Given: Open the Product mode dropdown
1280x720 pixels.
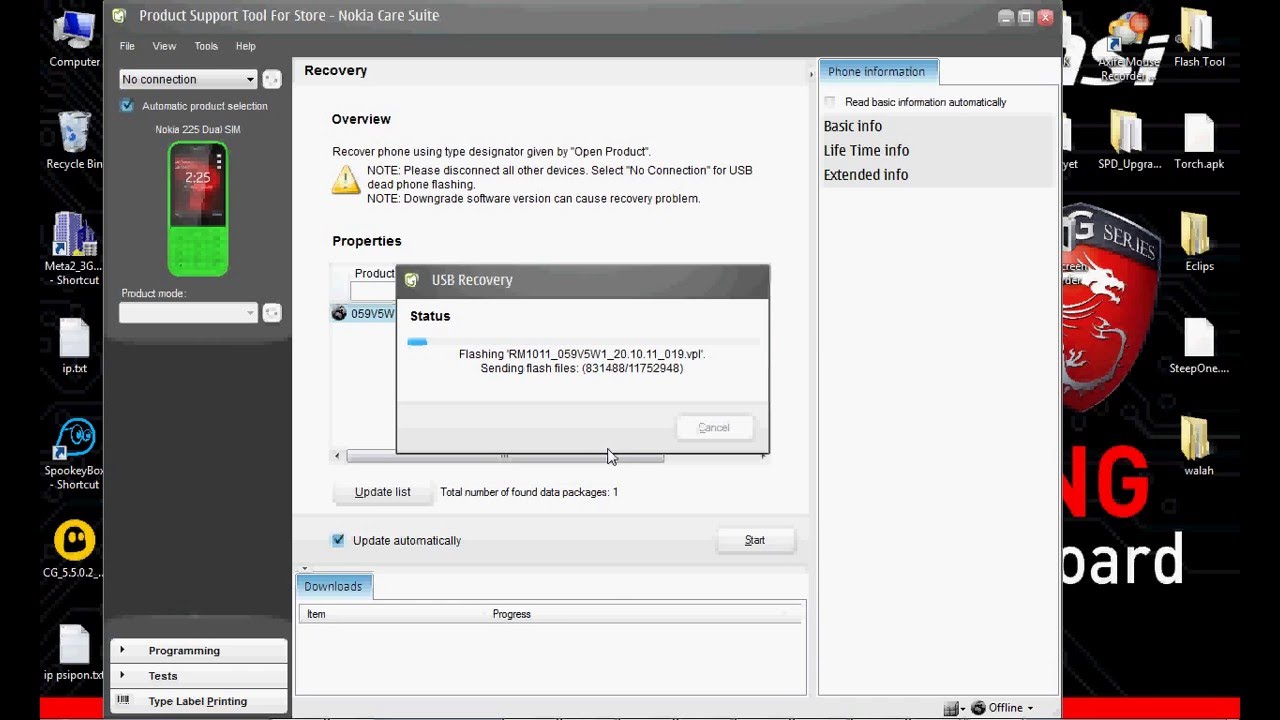Looking at the screenshot, I should (188, 313).
